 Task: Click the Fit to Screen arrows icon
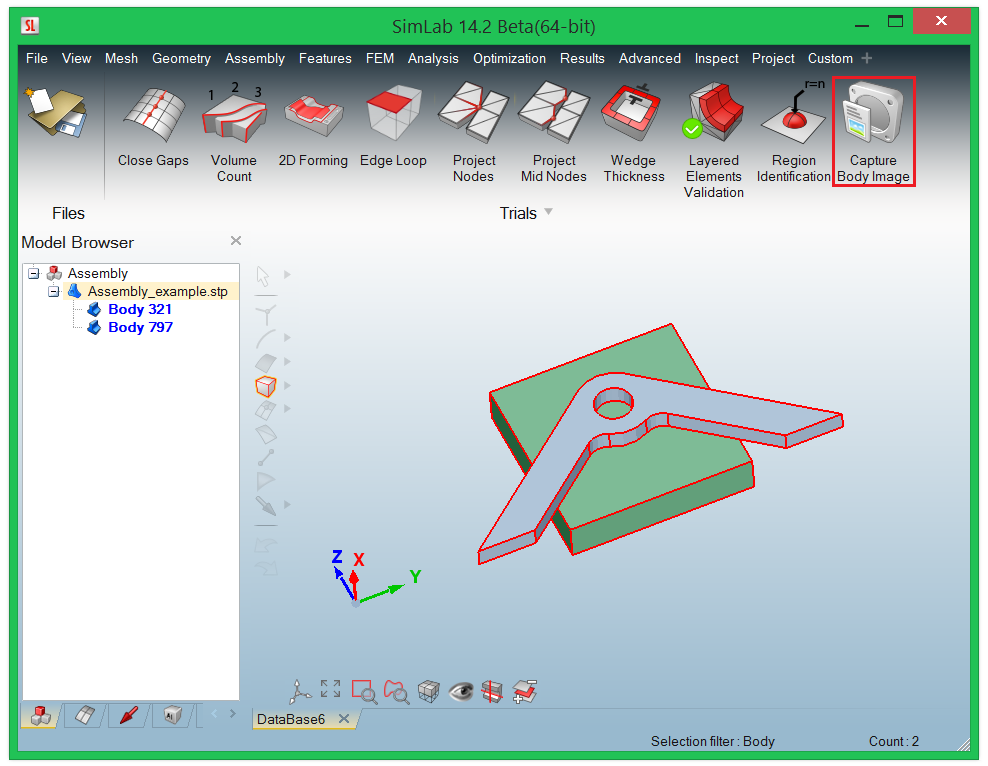tap(330, 689)
